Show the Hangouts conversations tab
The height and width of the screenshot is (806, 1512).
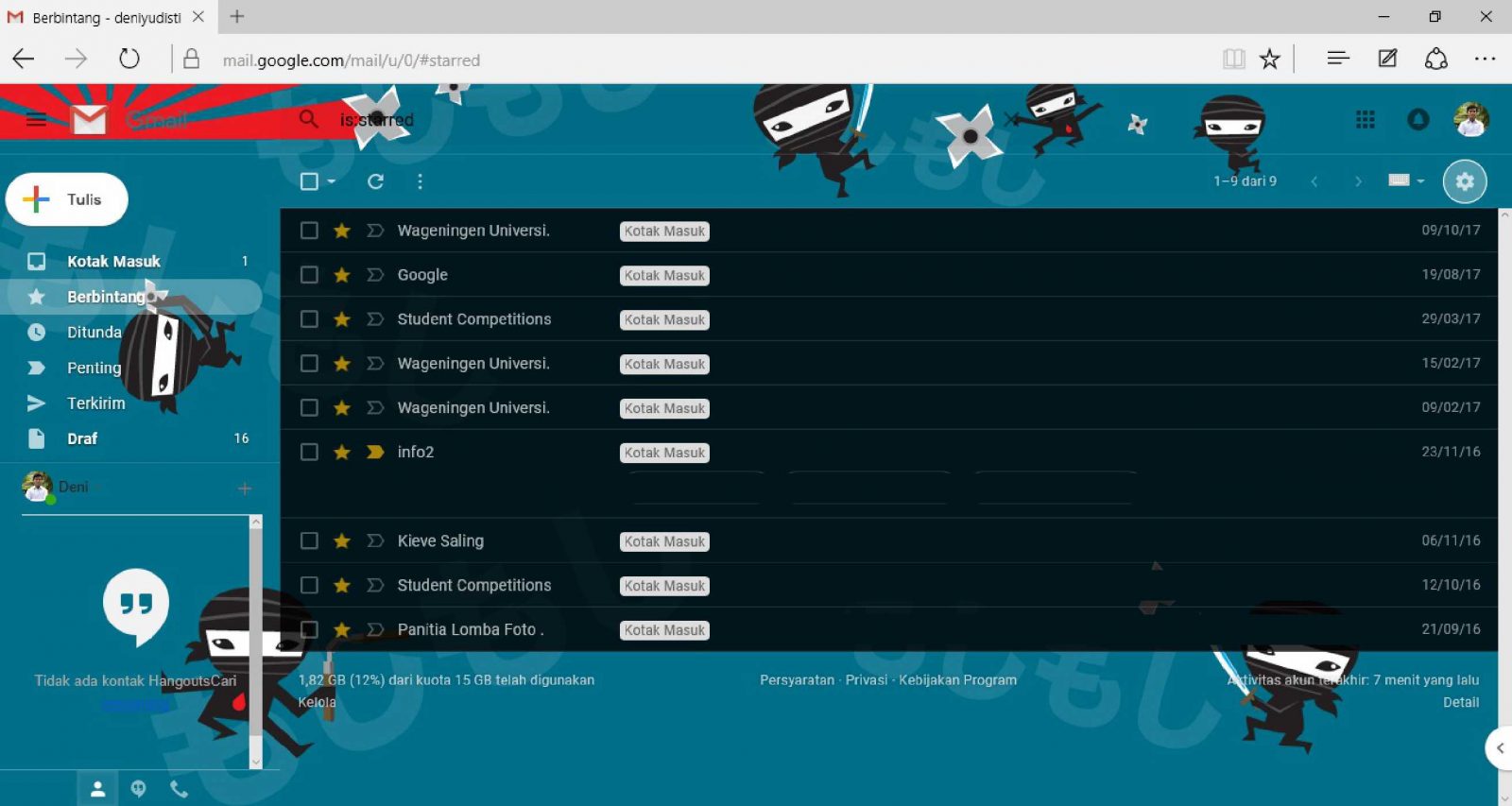(138, 789)
